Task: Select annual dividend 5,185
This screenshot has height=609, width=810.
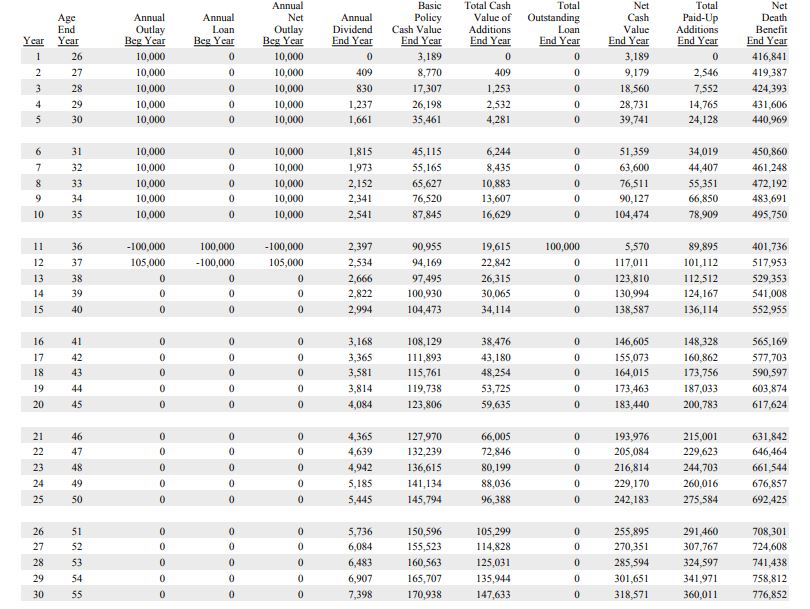Action: (x=360, y=484)
